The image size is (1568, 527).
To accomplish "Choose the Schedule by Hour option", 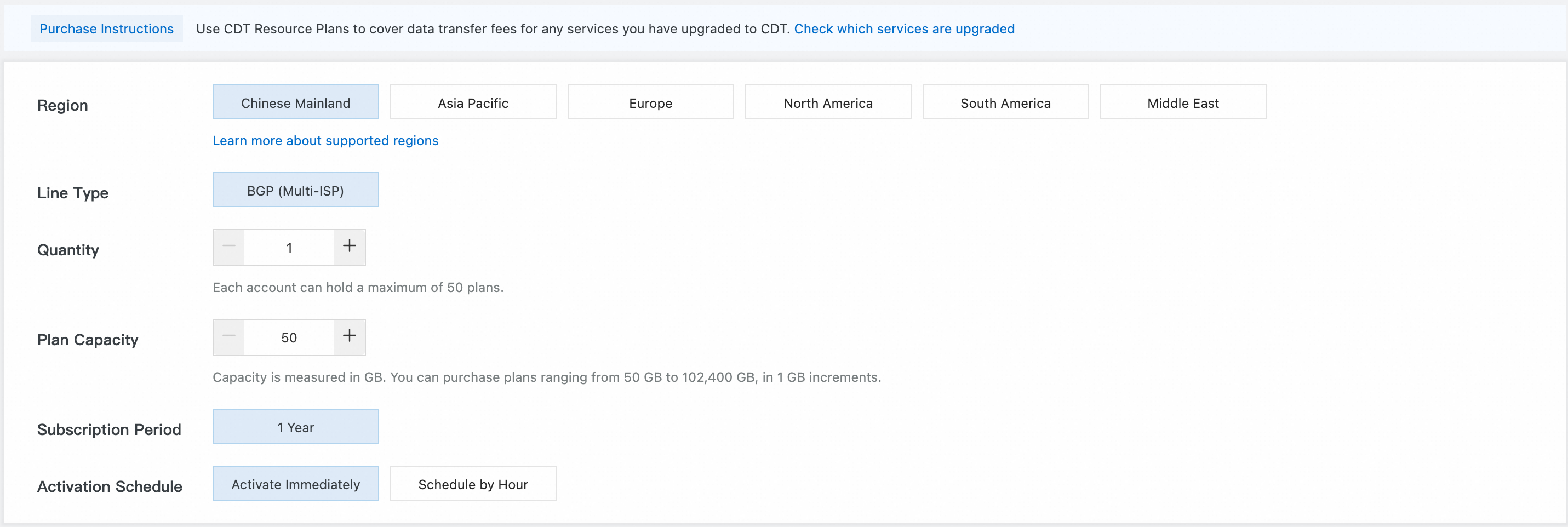I will (x=473, y=484).
